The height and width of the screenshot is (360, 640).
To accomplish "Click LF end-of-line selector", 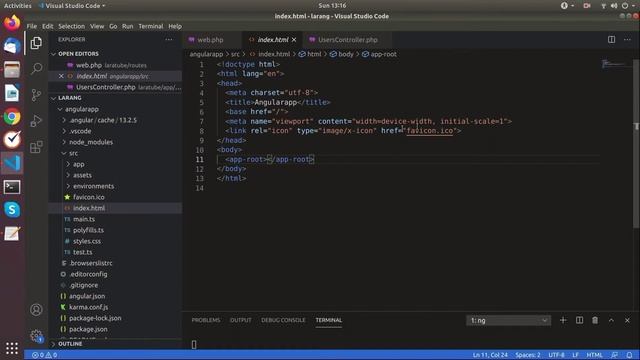I will coord(575,355).
